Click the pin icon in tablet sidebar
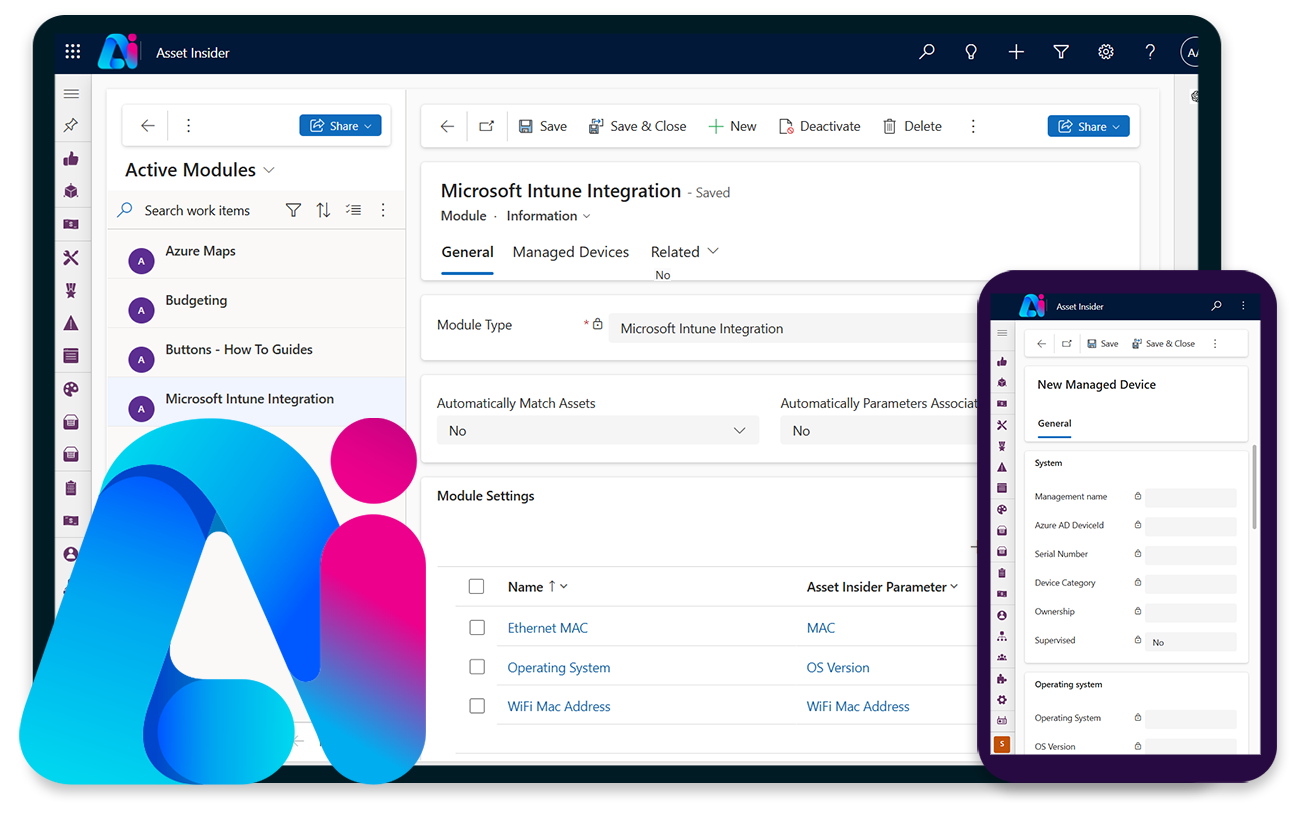The height and width of the screenshot is (829, 1300). coord(71,126)
